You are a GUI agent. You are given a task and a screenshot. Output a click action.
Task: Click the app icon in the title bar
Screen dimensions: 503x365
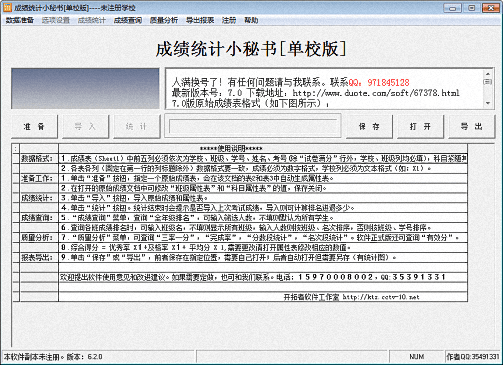7,7
